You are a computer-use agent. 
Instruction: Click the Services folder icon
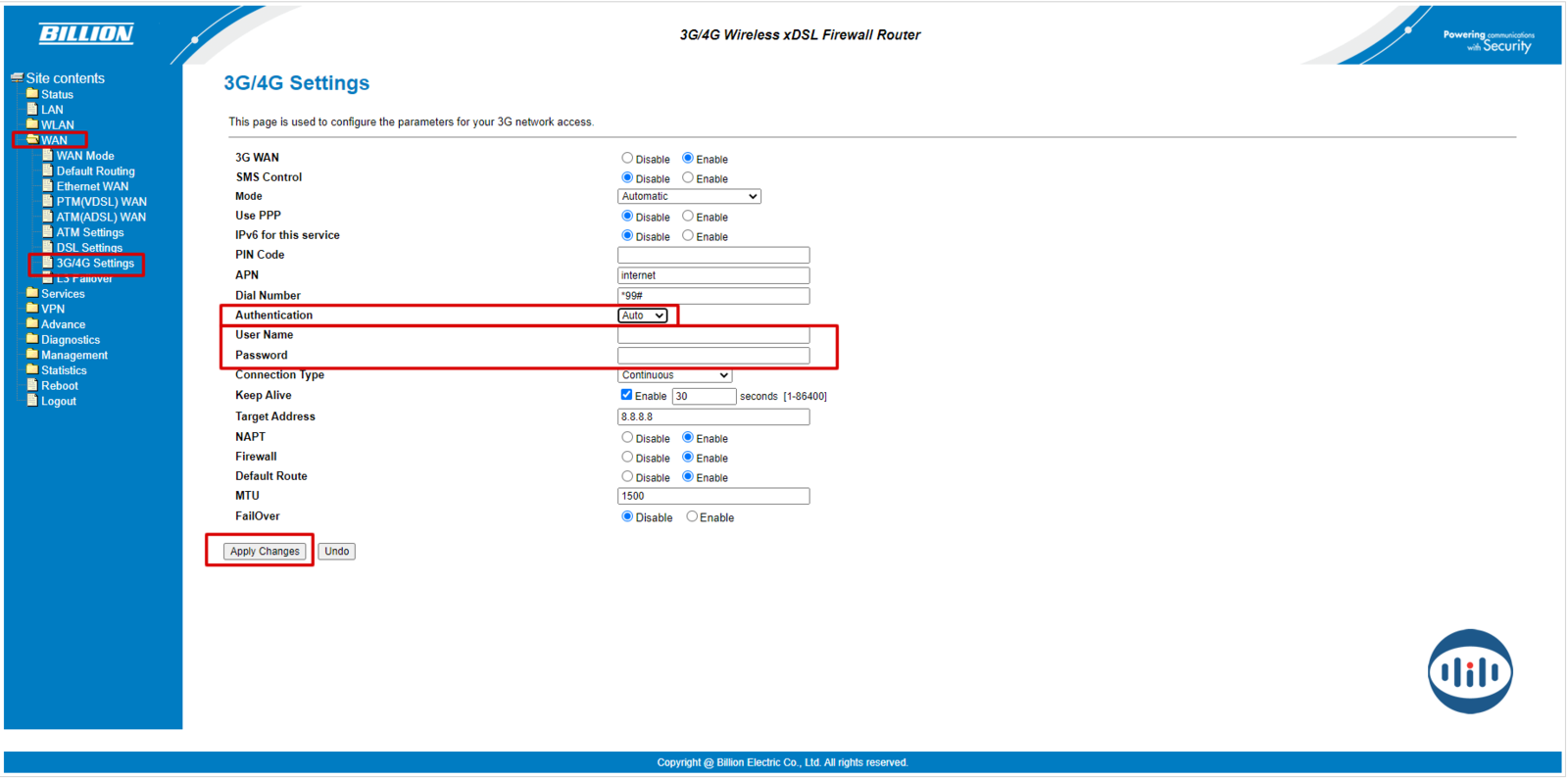(32, 293)
